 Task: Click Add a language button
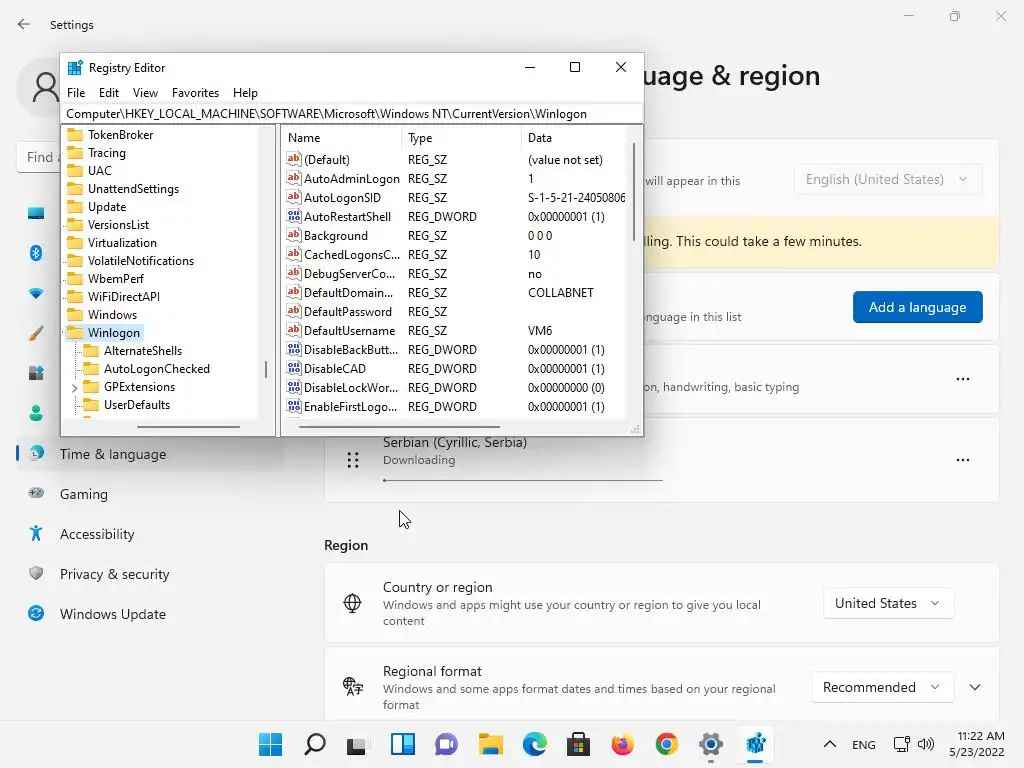point(917,307)
